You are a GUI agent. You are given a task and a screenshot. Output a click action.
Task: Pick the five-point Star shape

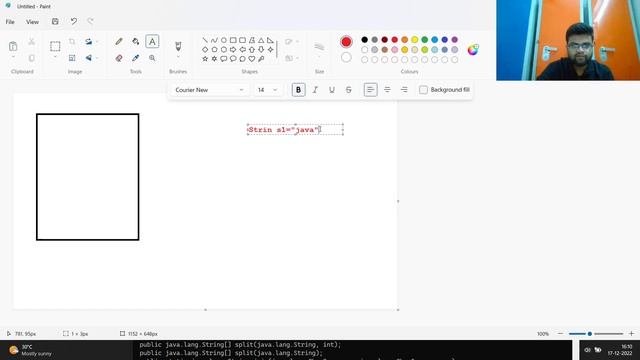[x=205, y=59]
